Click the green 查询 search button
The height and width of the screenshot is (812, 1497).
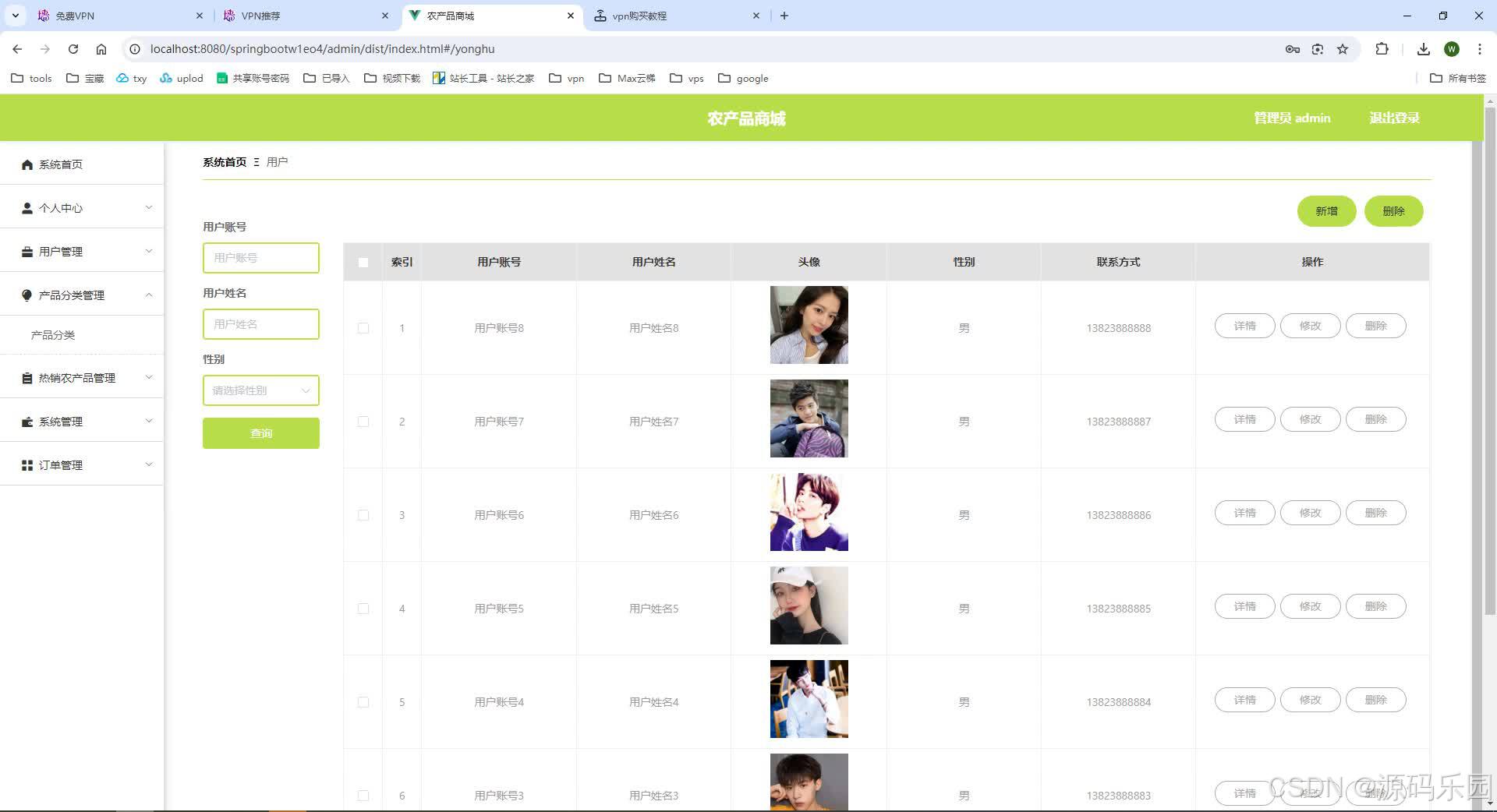tap(260, 433)
